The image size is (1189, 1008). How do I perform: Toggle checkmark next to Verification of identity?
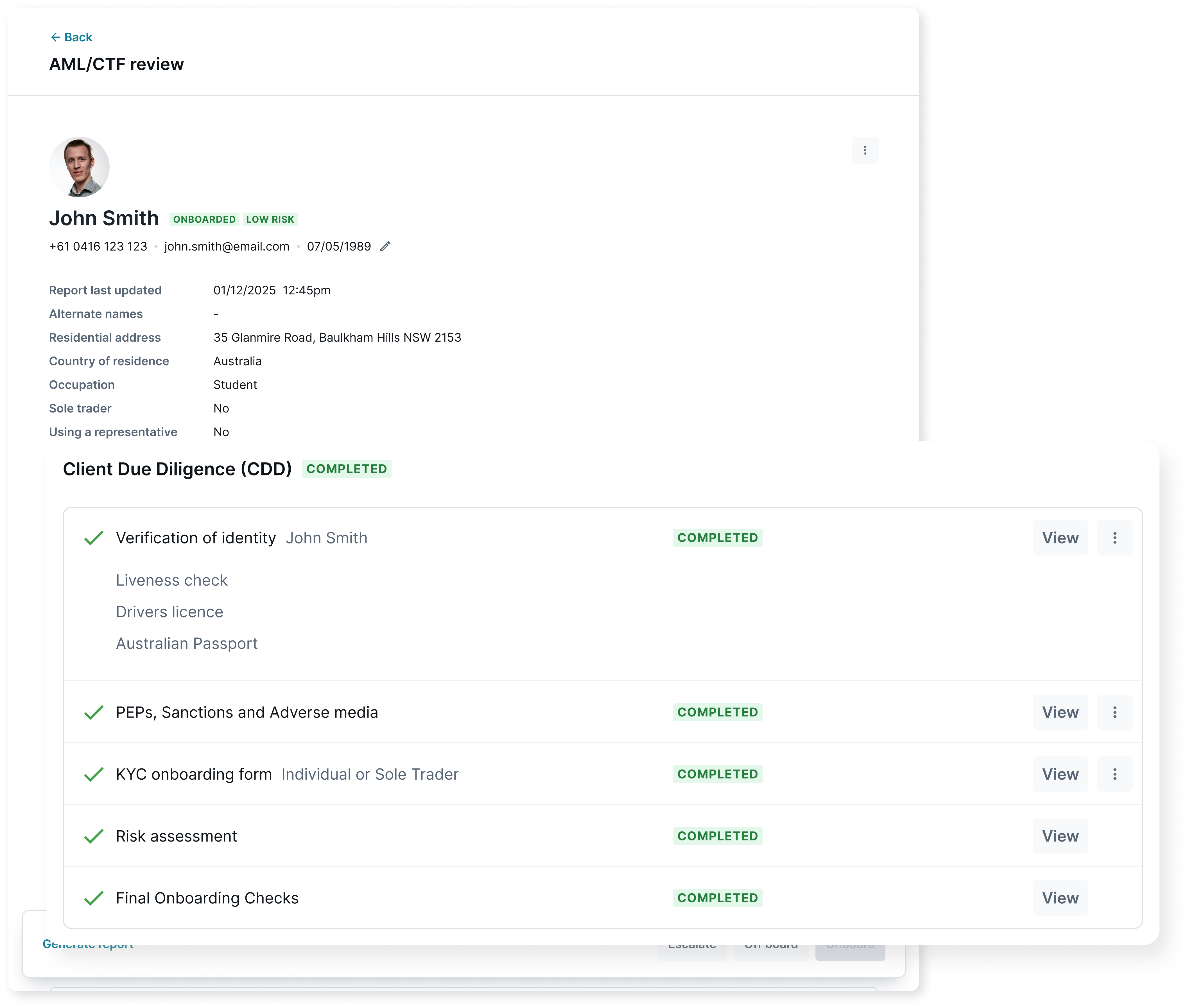coord(94,538)
